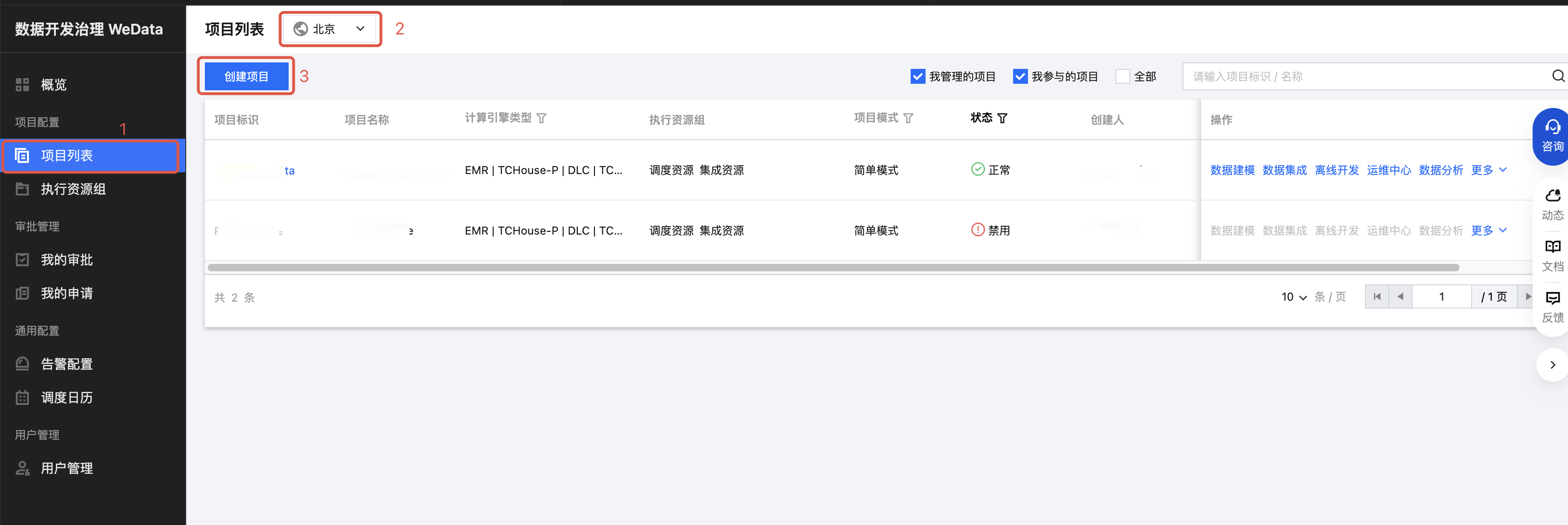Click the 动态 cloud icon
The image size is (1568, 525).
(1552, 196)
